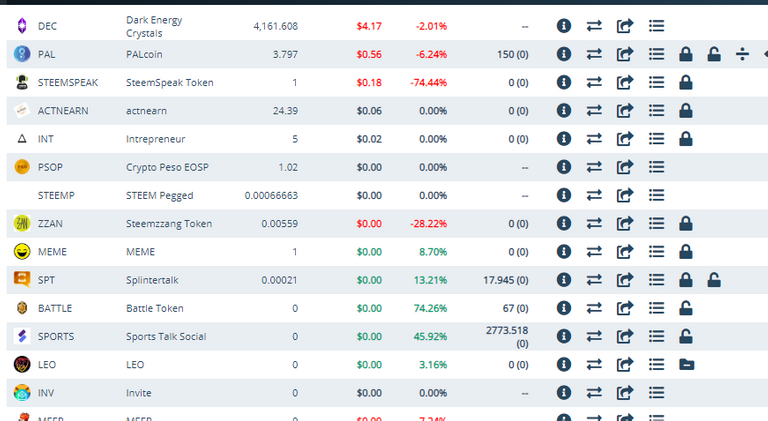Click the divide icon in PAL row
Image resolution: width=768 pixels, height=421 pixels.
(x=743, y=54)
